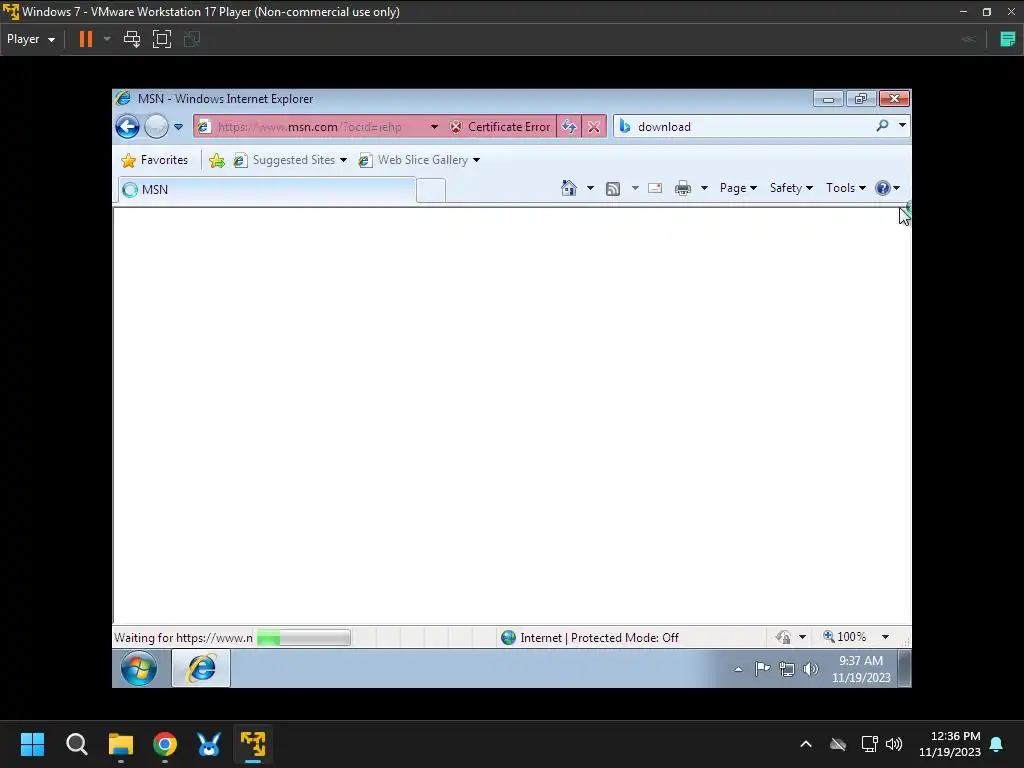View the Certificate Error warning
The width and height of the screenshot is (1024, 768).
pos(500,127)
